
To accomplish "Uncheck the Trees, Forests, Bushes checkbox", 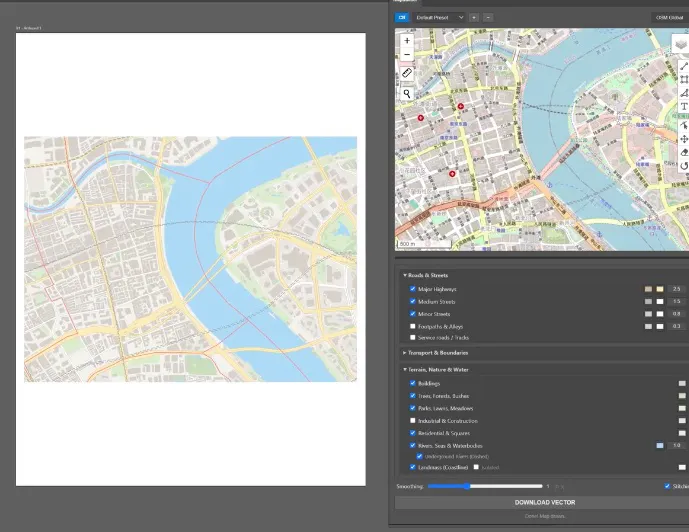I will point(413,395).
